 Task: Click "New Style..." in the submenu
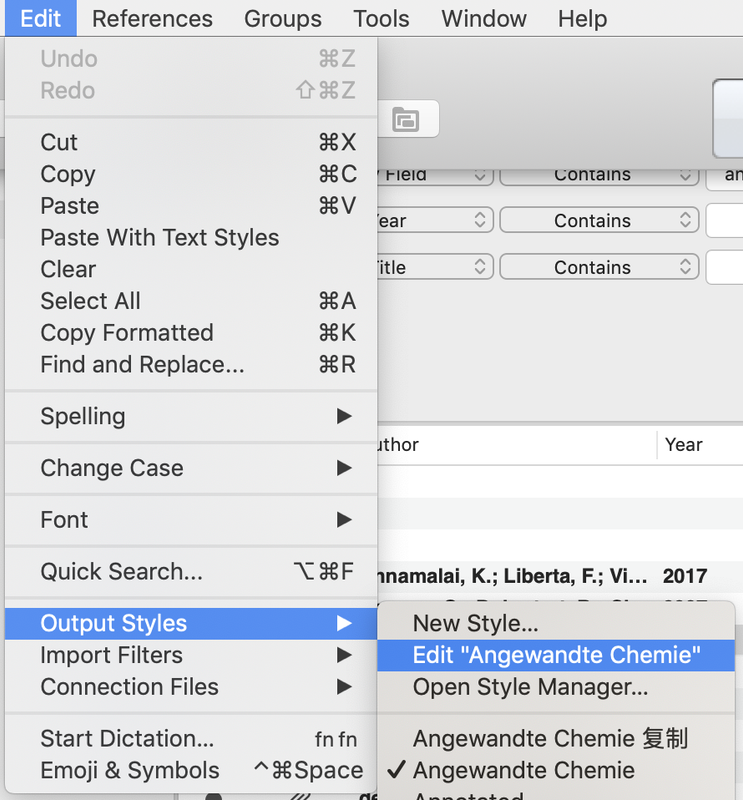[x=475, y=623]
